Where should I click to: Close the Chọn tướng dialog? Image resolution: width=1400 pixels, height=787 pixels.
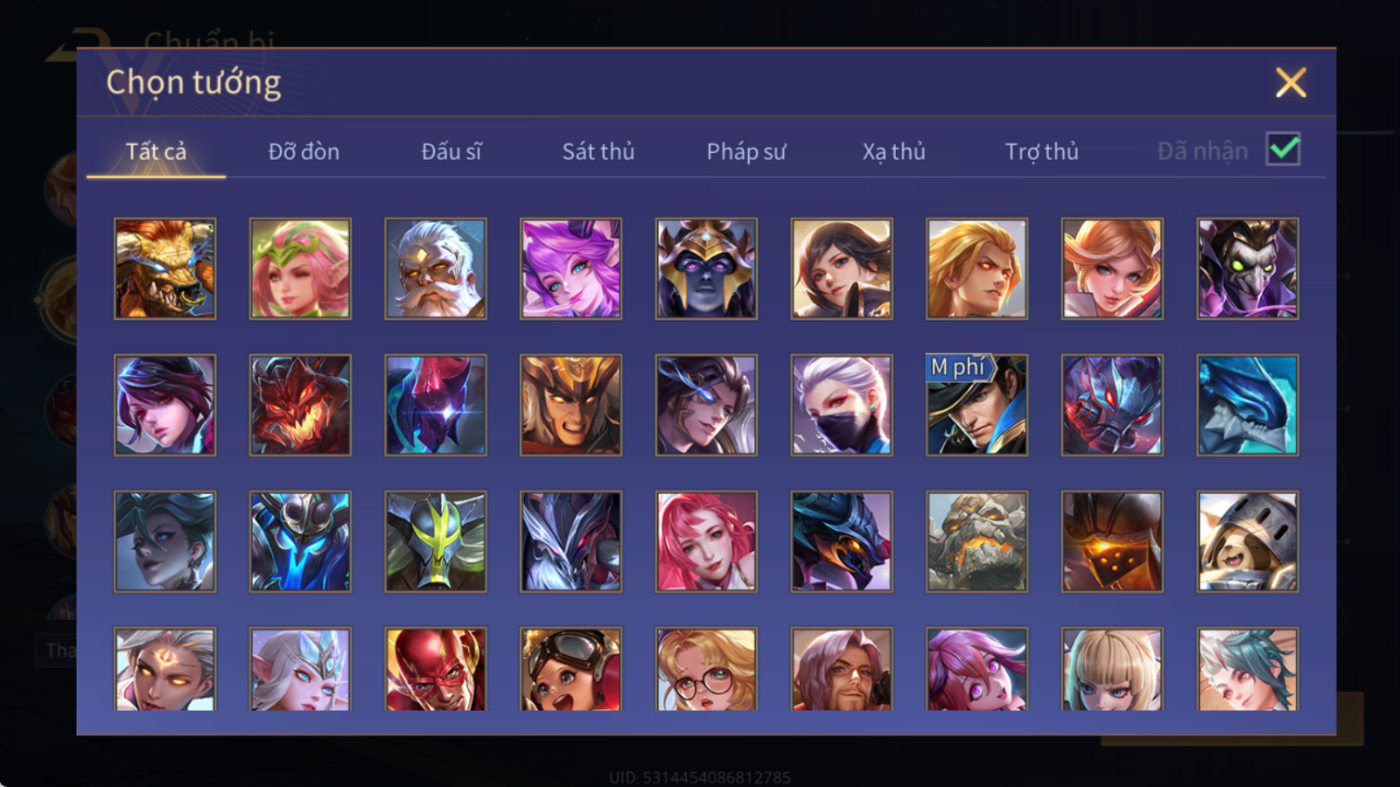(x=1291, y=83)
